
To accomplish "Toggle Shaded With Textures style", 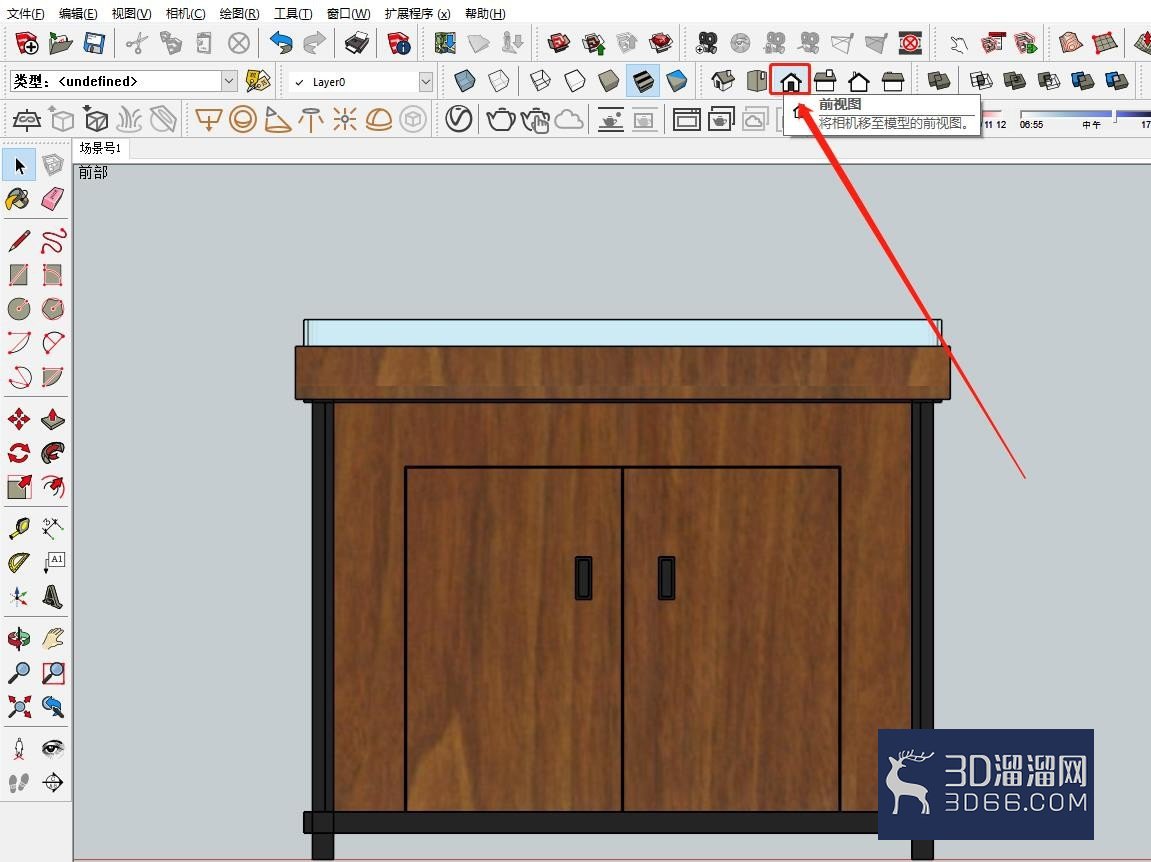I will click(x=642, y=80).
